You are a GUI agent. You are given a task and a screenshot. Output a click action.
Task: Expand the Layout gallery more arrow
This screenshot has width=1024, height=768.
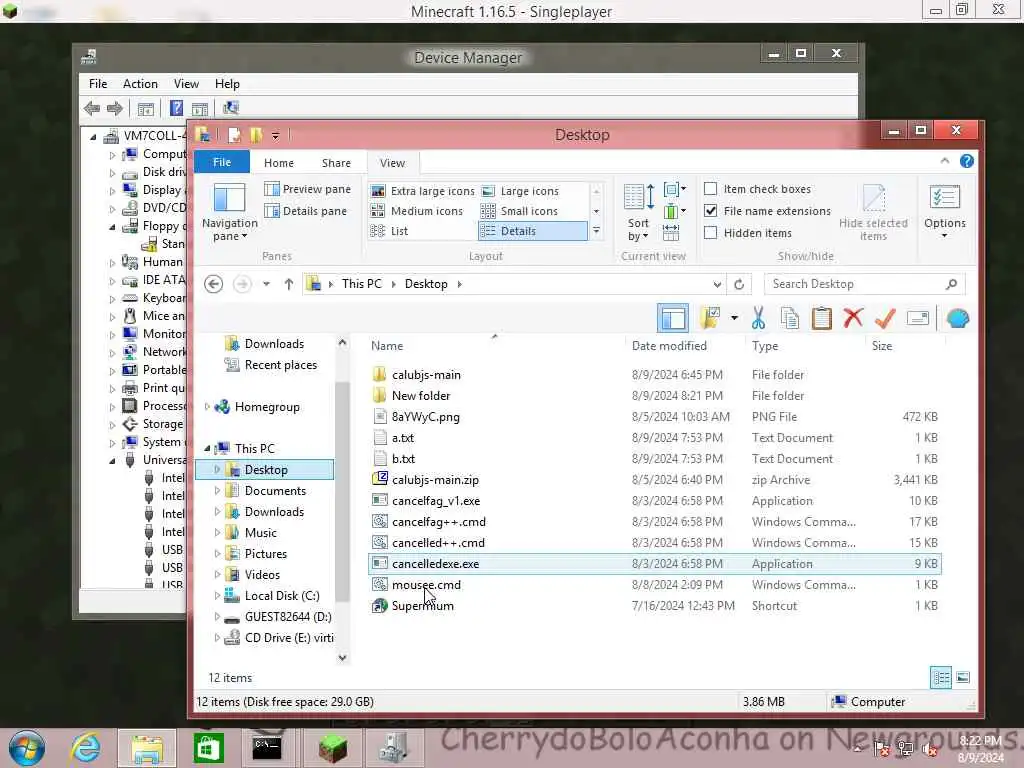click(596, 231)
